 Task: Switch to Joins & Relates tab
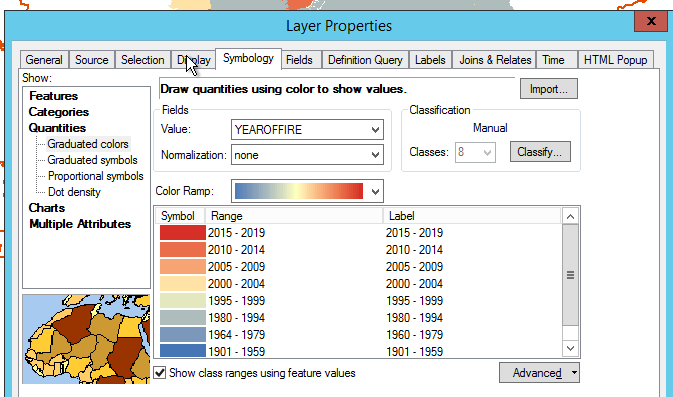point(495,60)
